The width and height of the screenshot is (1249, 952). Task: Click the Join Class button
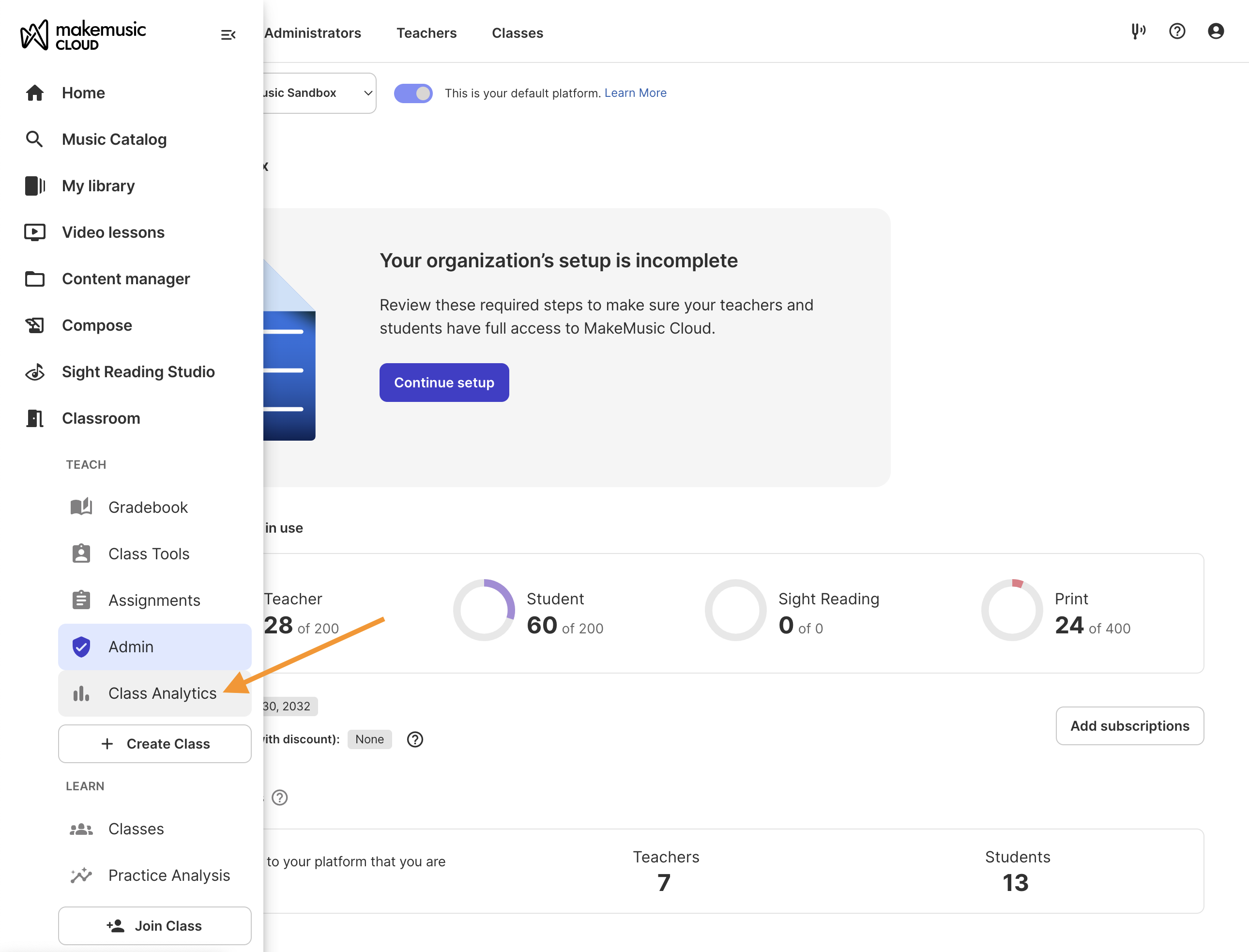(x=154, y=926)
